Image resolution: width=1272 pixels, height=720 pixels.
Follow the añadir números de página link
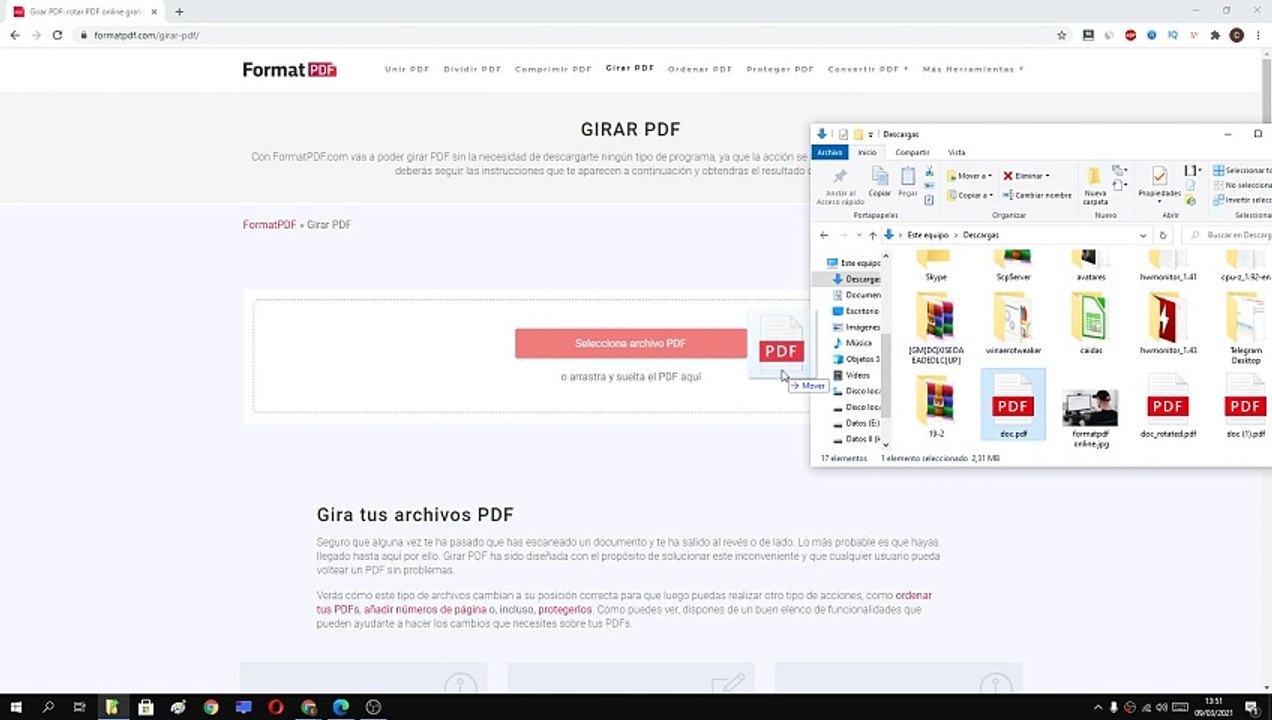point(425,609)
